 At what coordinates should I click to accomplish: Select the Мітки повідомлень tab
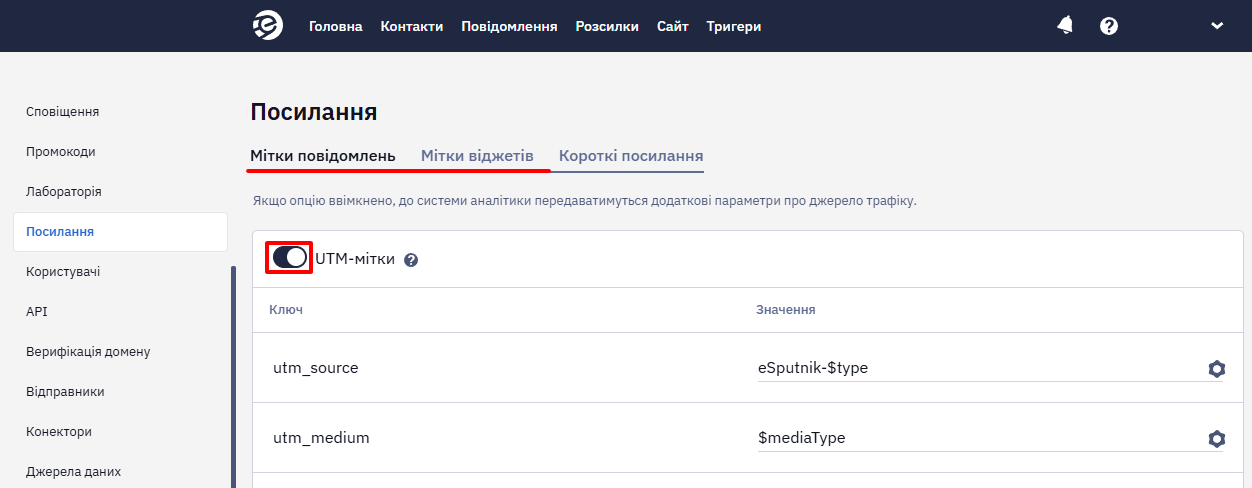[323, 156]
